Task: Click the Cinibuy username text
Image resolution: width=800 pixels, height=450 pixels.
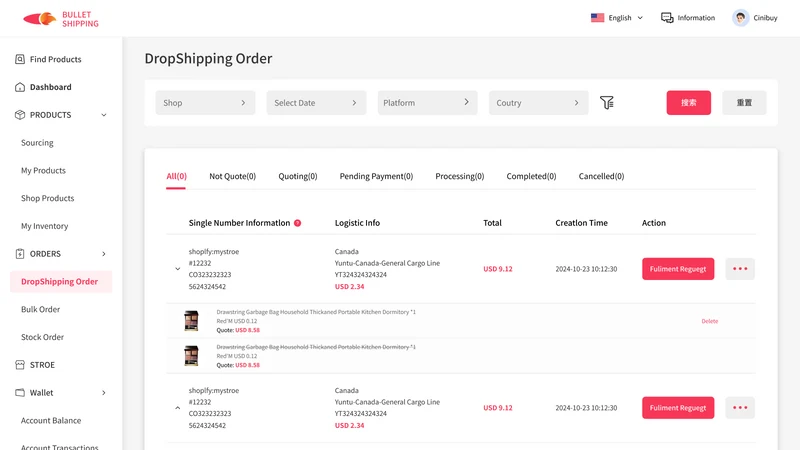Action: (x=765, y=18)
